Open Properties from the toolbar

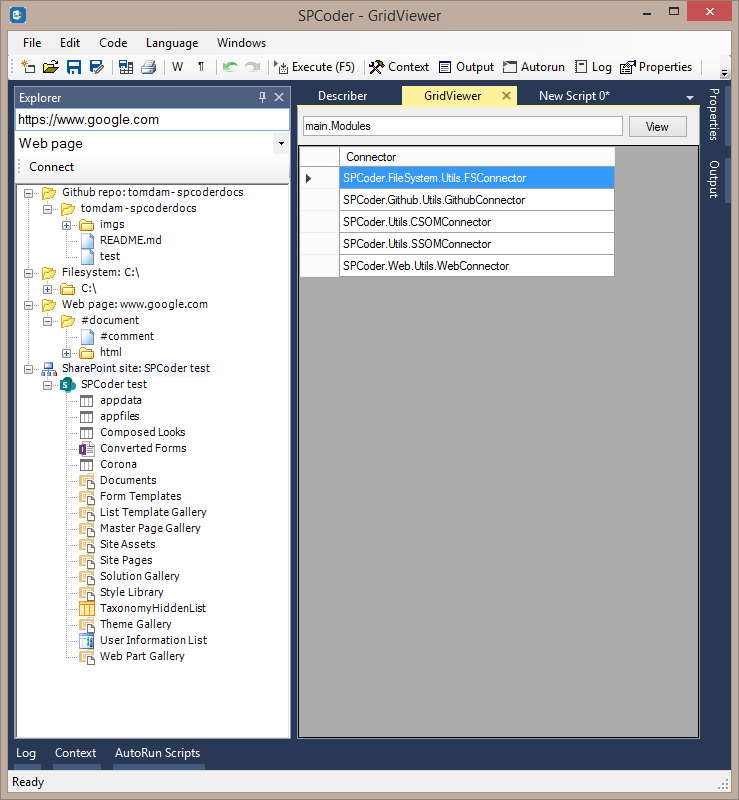click(656, 67)
